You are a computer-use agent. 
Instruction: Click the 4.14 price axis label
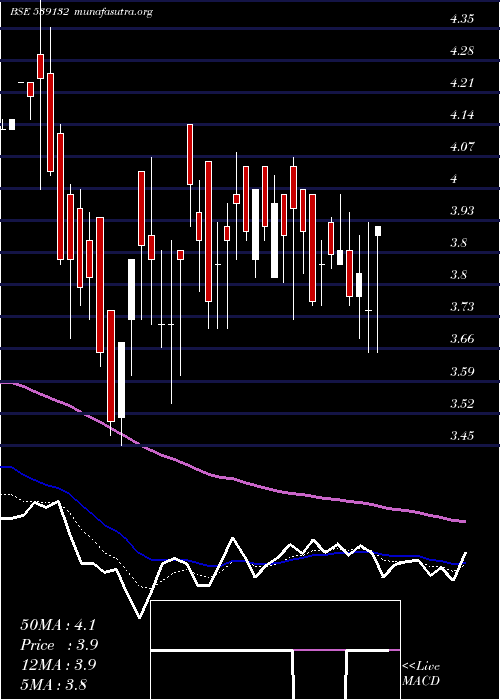tap(462, 115)
